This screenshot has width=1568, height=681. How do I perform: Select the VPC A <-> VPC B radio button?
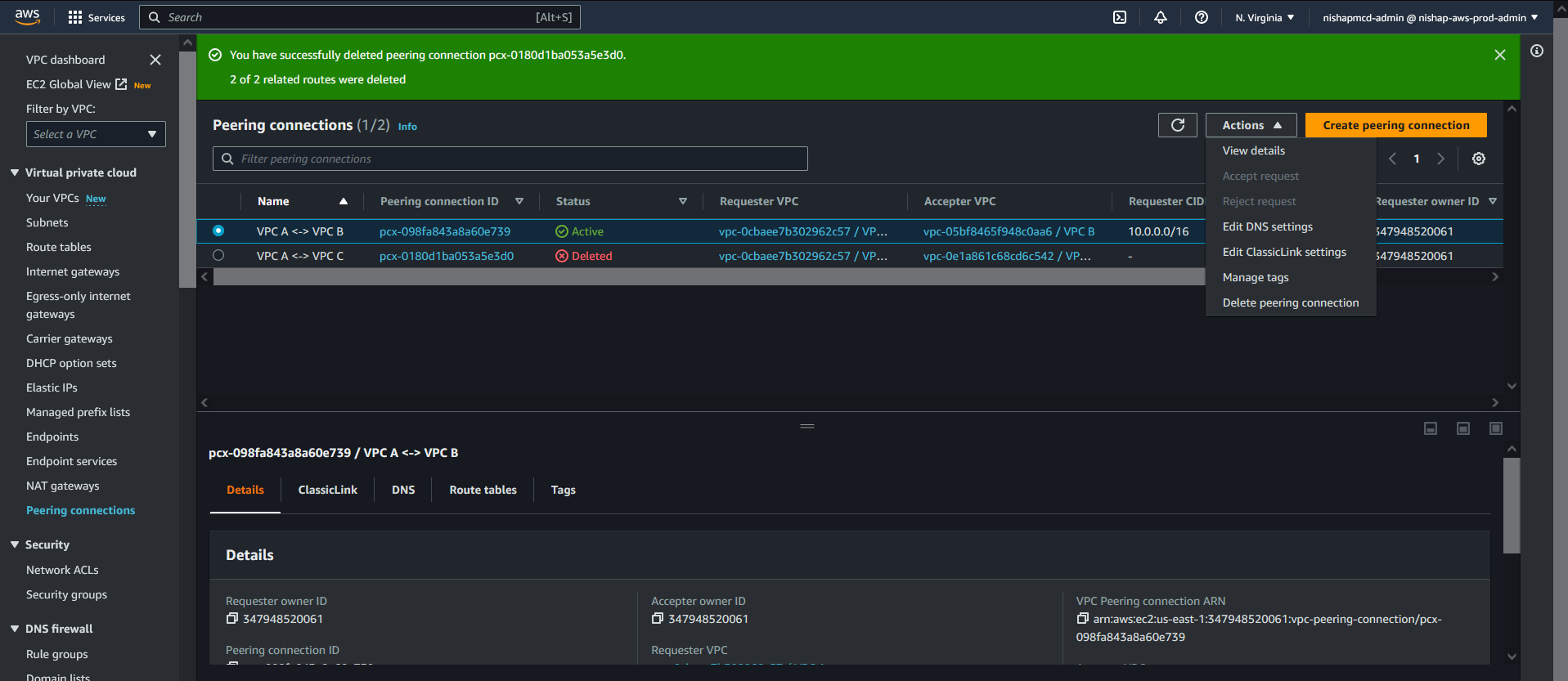point(218,231)
